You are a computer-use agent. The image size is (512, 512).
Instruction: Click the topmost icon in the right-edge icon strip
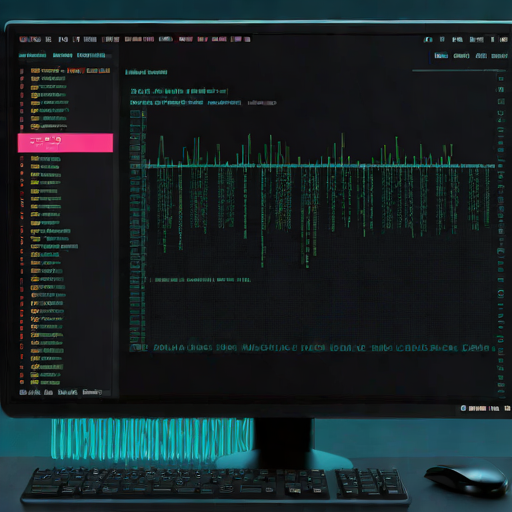[x=501, y=79]
